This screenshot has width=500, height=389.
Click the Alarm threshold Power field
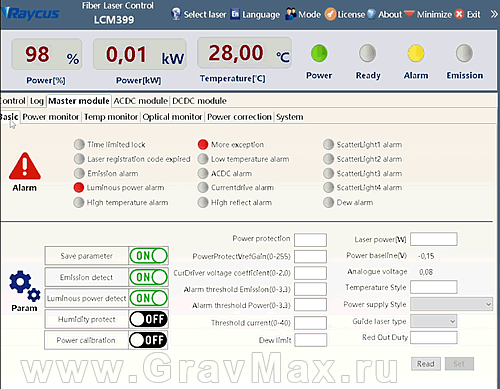[x=310, y=305]
